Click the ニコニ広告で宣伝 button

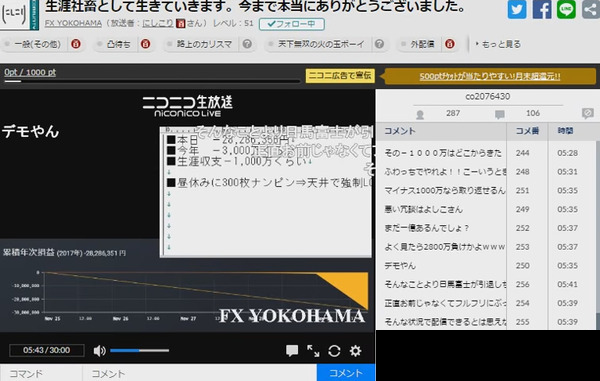click(x=340, y=75)
